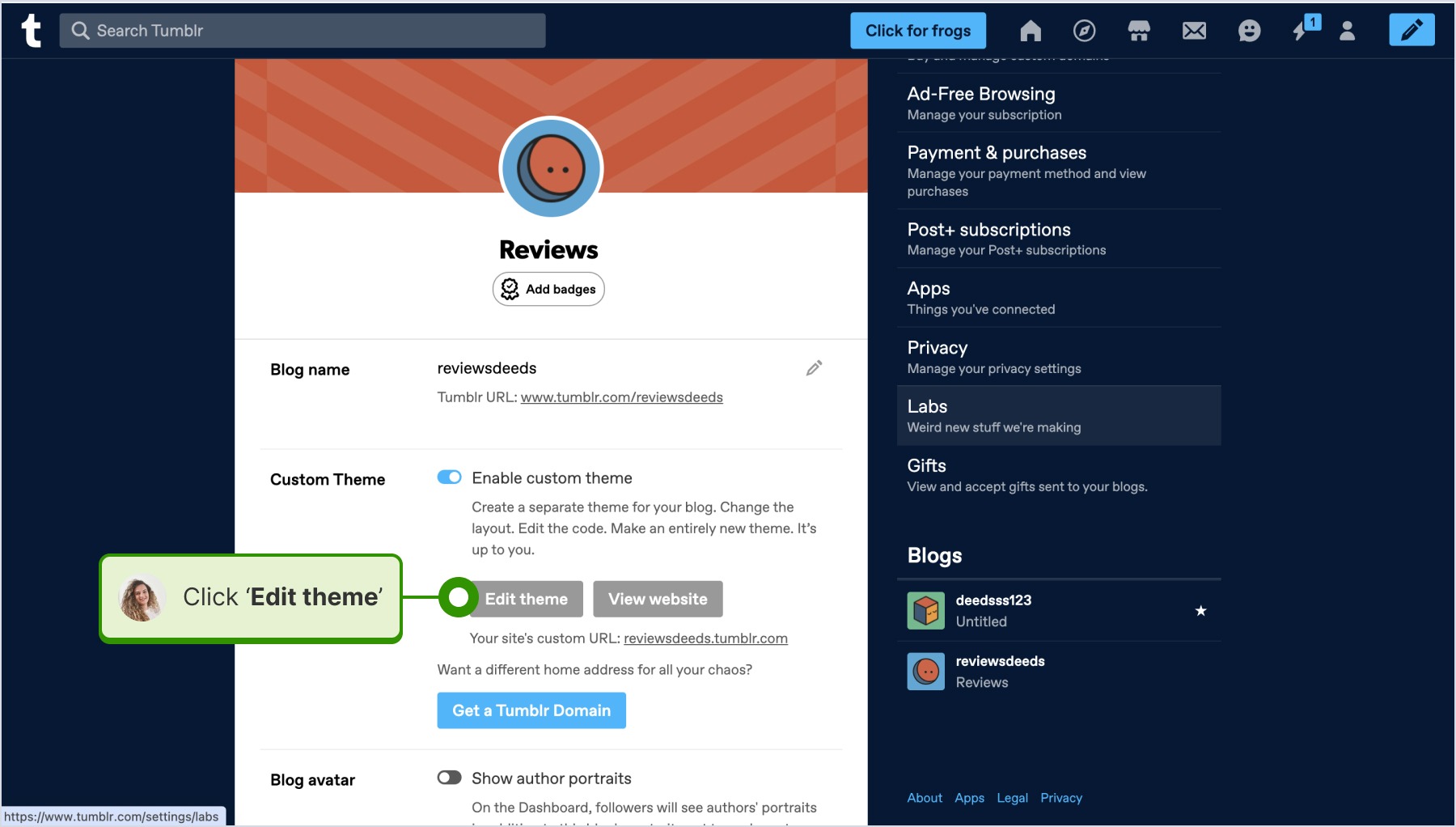
Task: Open Payment & purchases settings
Action: coord(1059,171)
